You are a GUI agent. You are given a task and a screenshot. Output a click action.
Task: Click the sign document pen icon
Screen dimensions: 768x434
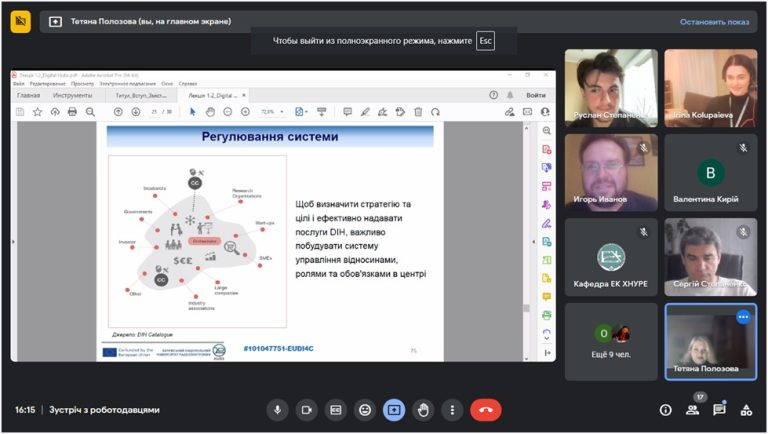click(x=383, y=112)
